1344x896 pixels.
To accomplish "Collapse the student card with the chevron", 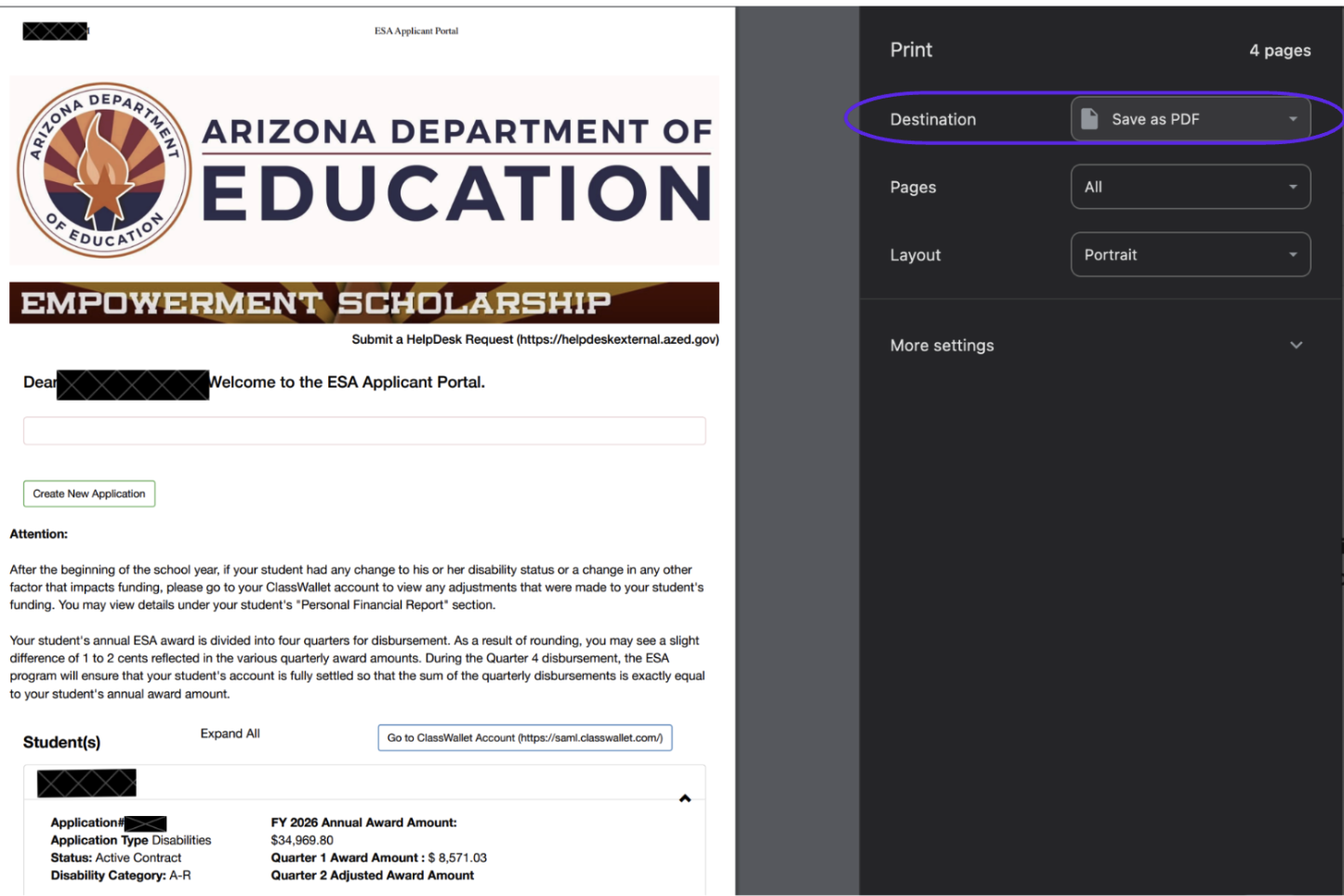I will tap(685, 798).
